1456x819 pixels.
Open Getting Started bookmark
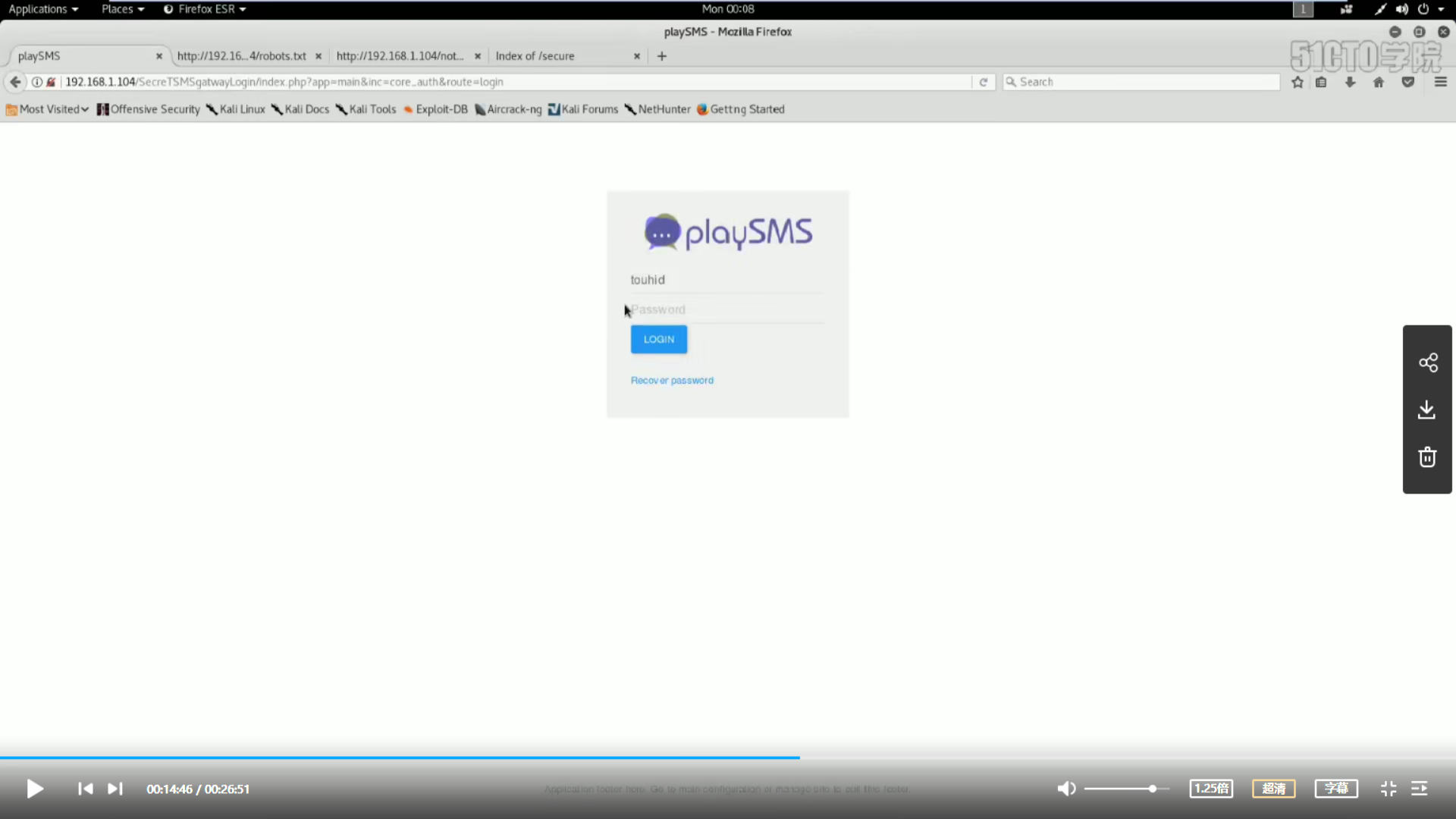click(741, 109)
